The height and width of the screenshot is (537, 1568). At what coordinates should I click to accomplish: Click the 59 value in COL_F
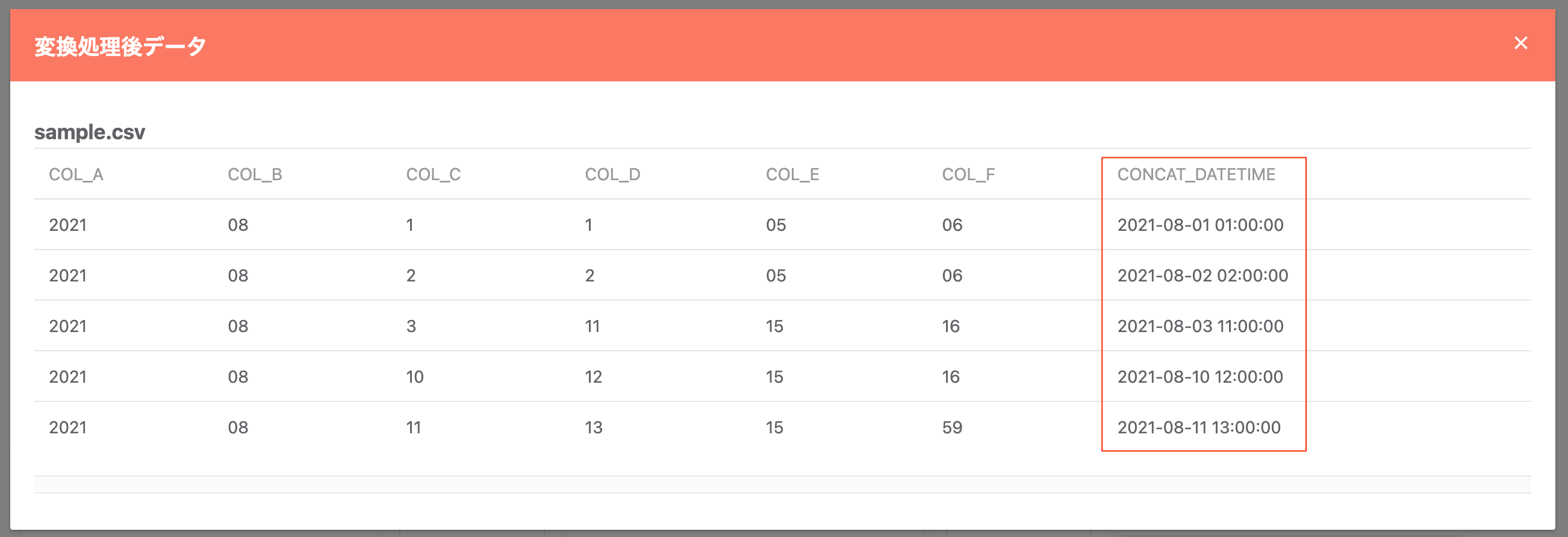click(x=952, y=427)
